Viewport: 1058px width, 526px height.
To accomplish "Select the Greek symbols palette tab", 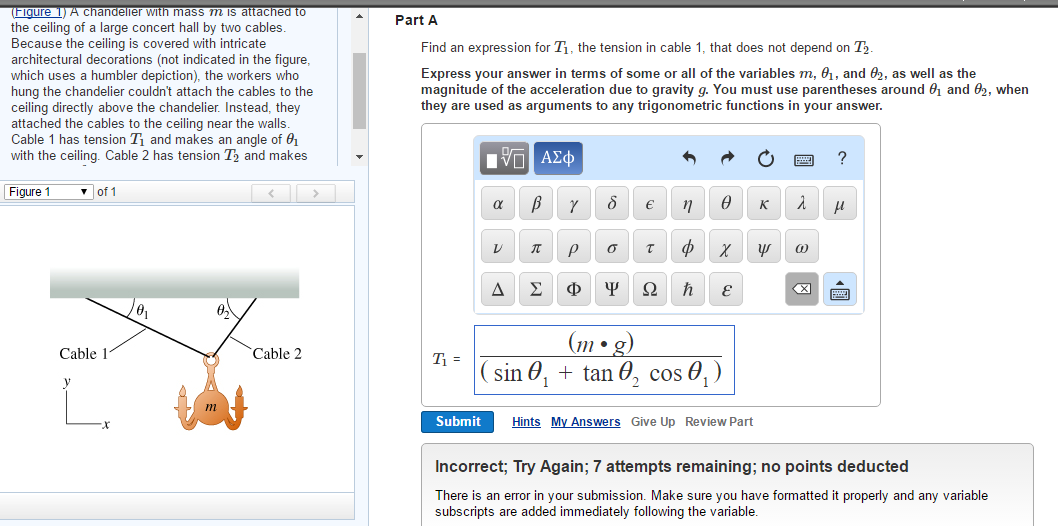I will pyautogui.click(x=558, y=158).
